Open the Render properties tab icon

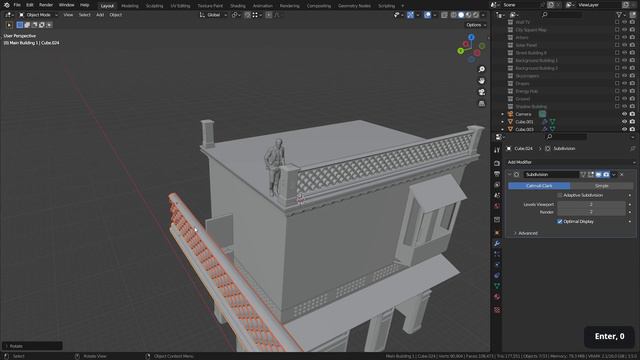(x=497, y=163)
